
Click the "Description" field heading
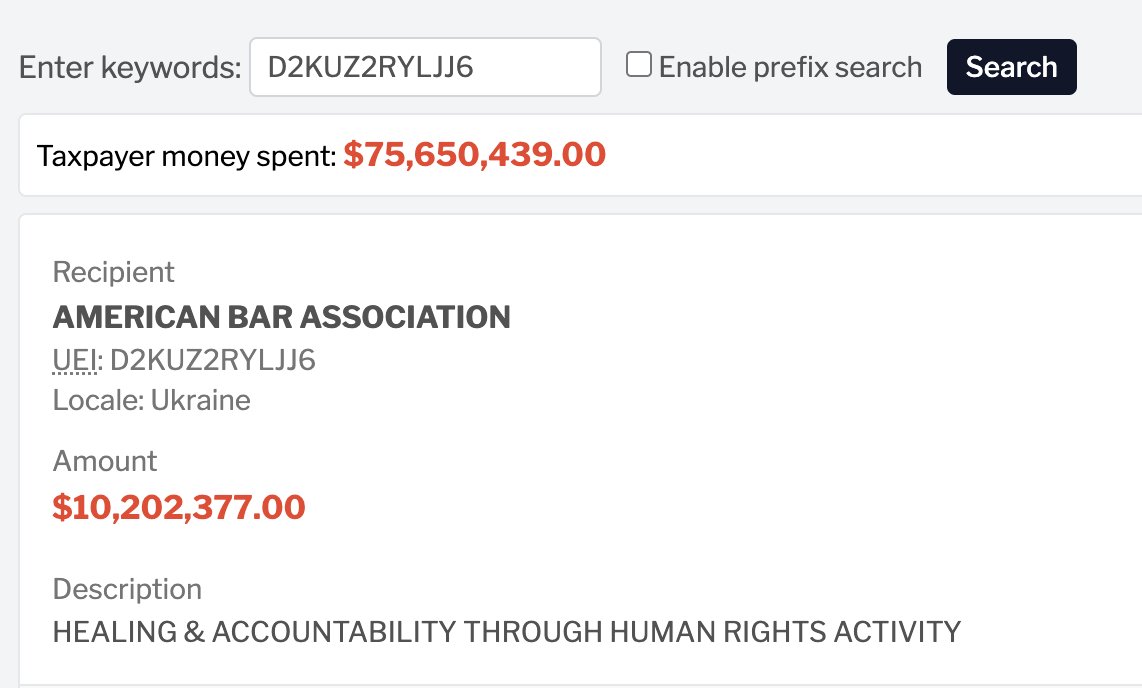point(127,589)
